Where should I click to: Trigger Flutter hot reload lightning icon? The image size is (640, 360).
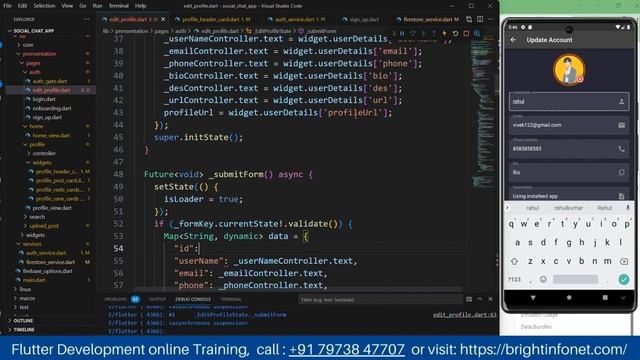[444, 33]
